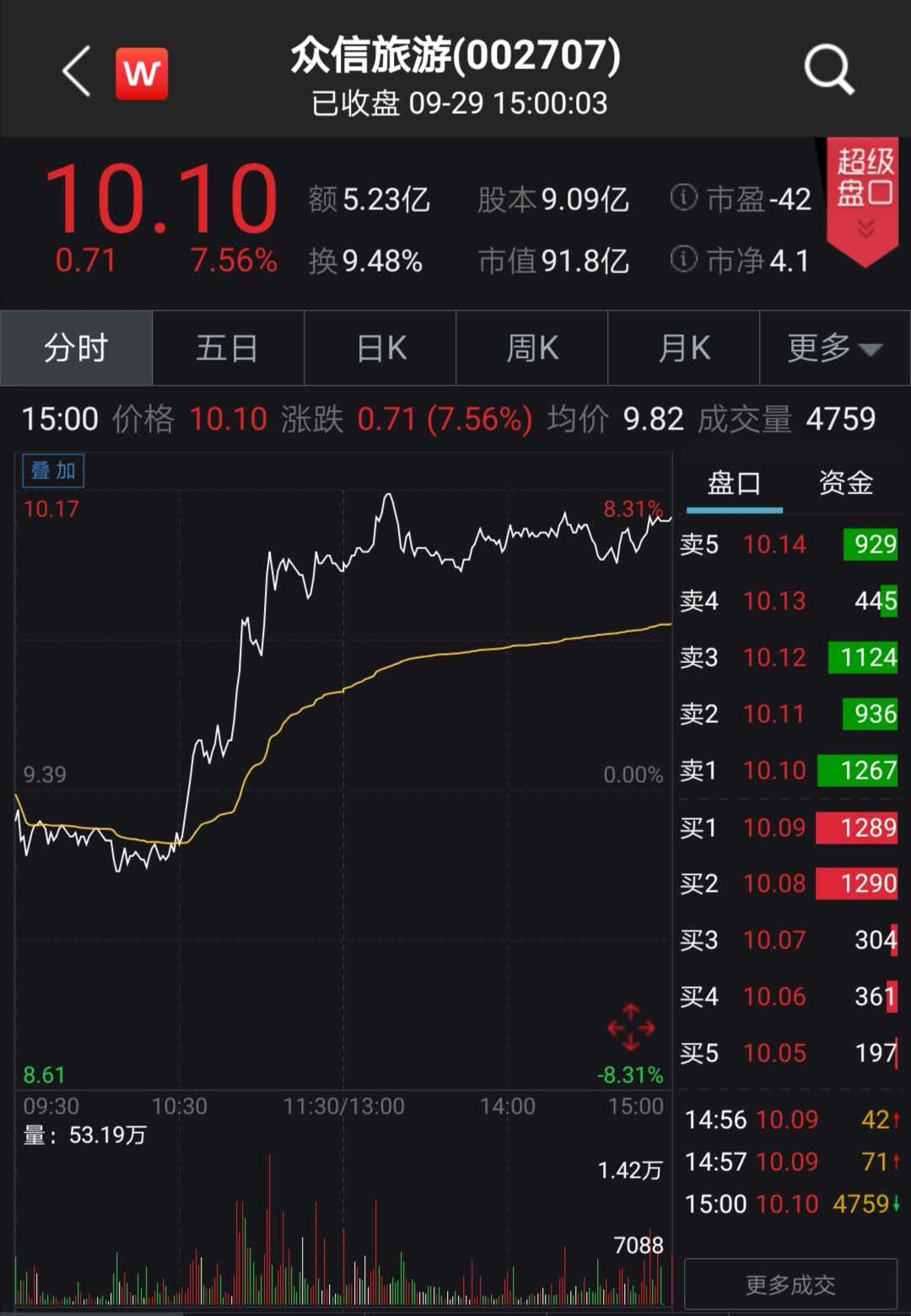Tap the 量：53.19万 volume label
This screenshot has height=1316, width=911.
(84, 1135)
